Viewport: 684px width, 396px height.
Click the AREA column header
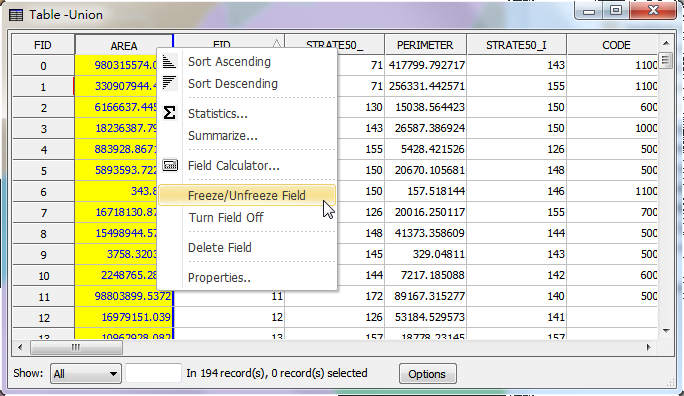(x=124, y=45)
